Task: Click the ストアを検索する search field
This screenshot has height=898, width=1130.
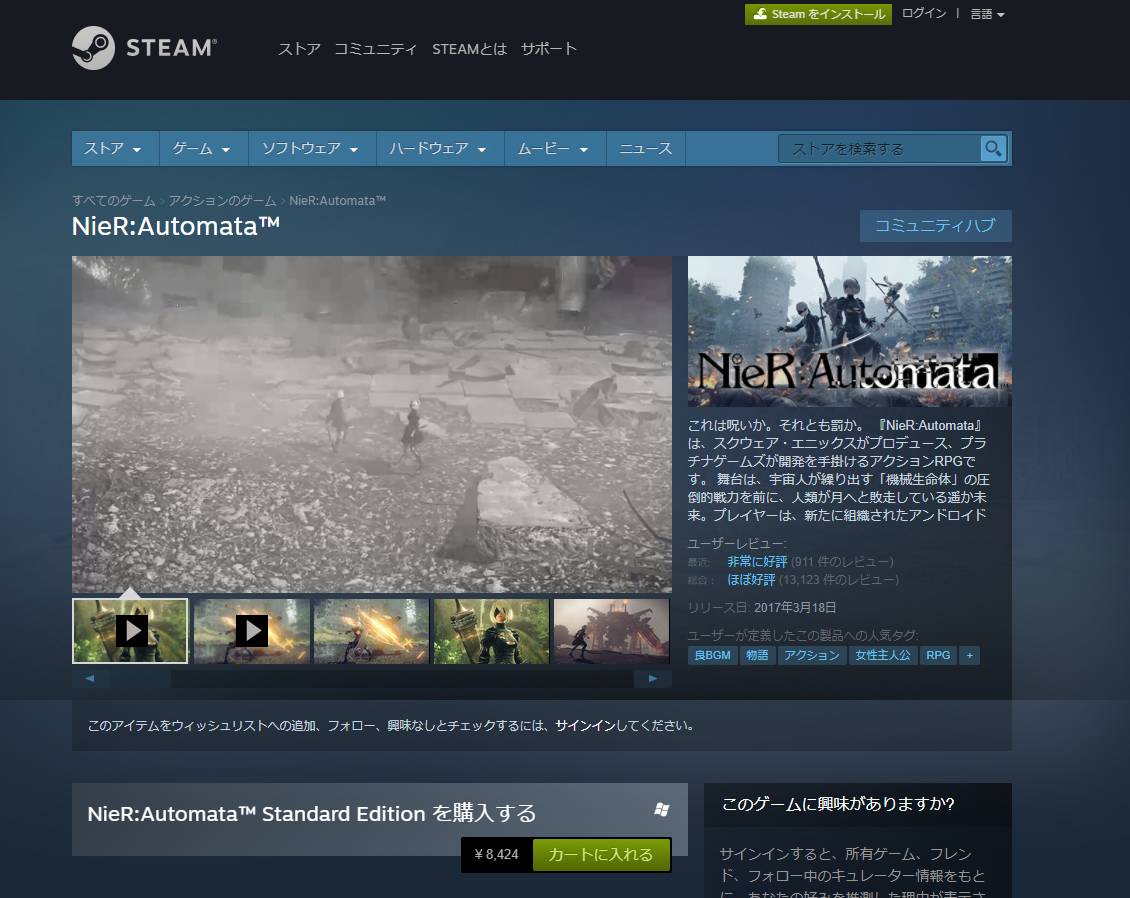Action: pos(879,148)
